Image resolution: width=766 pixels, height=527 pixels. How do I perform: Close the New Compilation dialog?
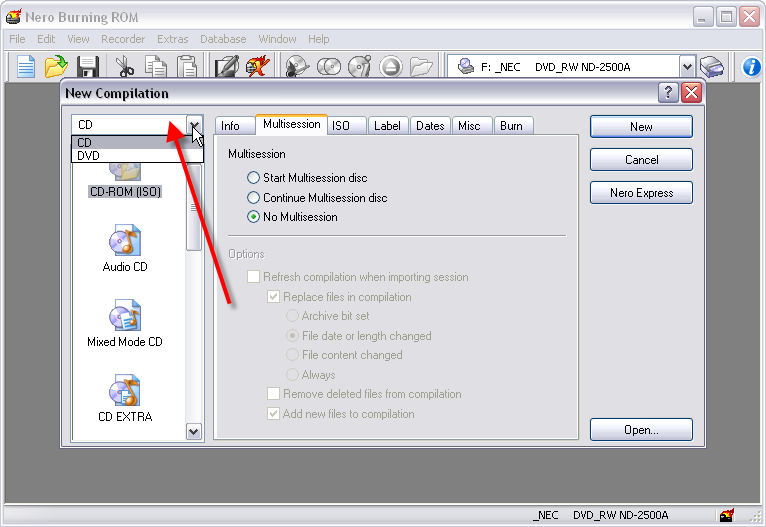pos(691,92)
